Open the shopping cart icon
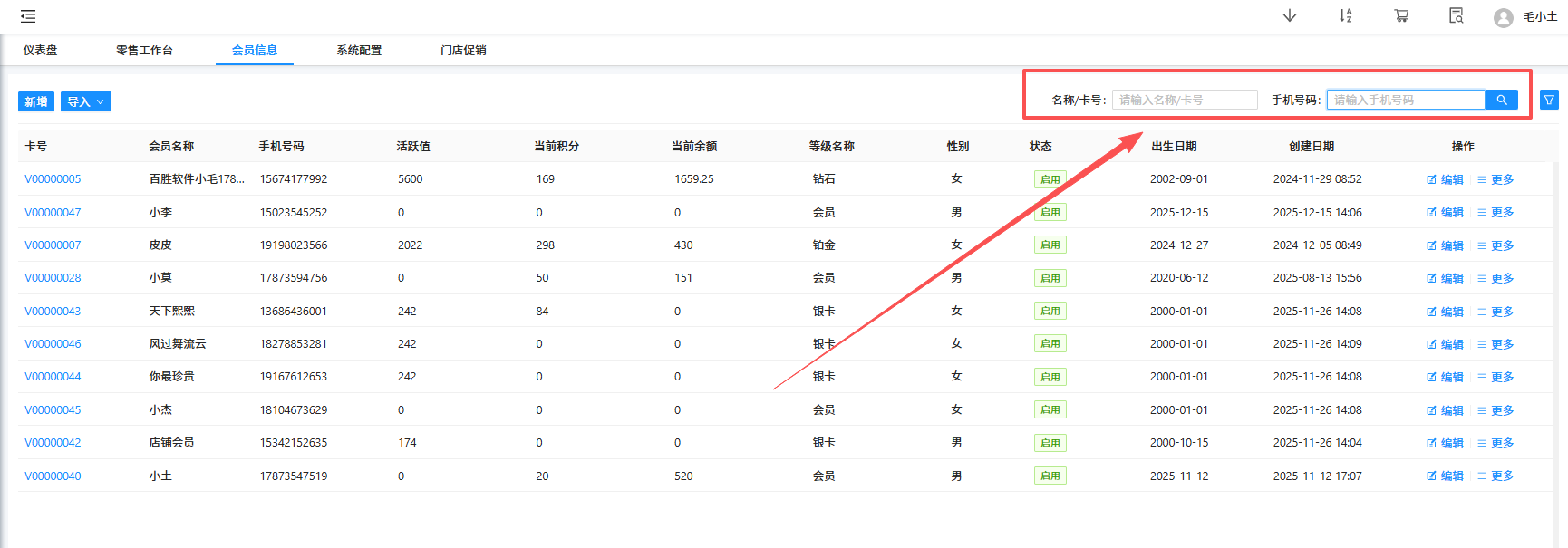Screen dimensions: 1568x548 [x=1401, y=16]
